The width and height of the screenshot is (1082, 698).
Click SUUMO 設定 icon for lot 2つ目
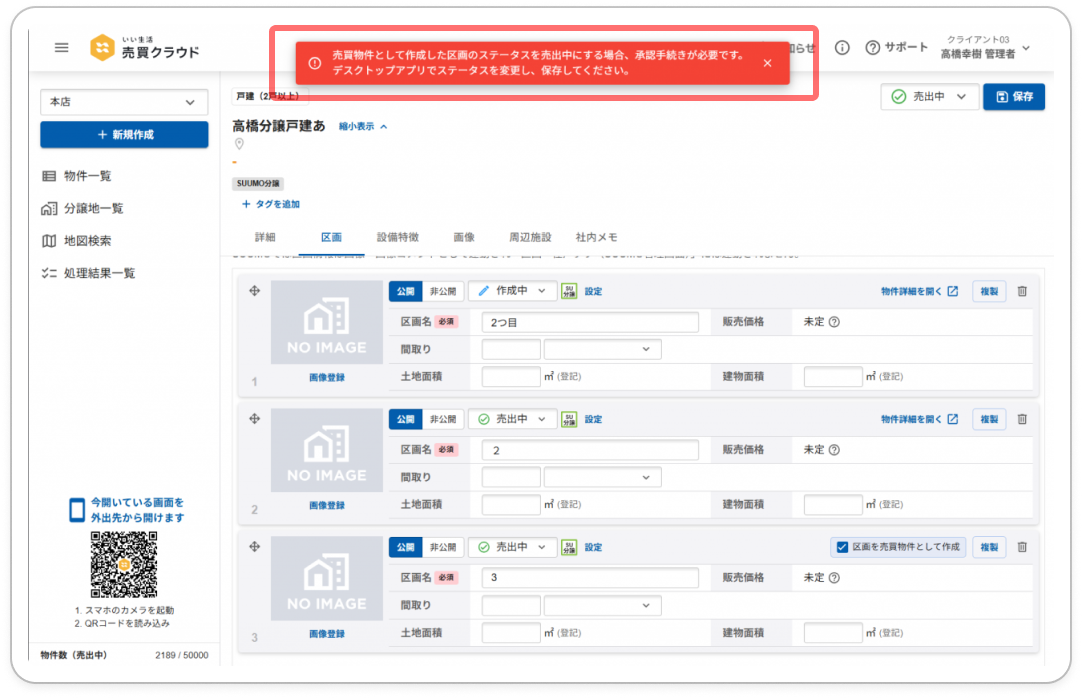[x=569, y=291]
